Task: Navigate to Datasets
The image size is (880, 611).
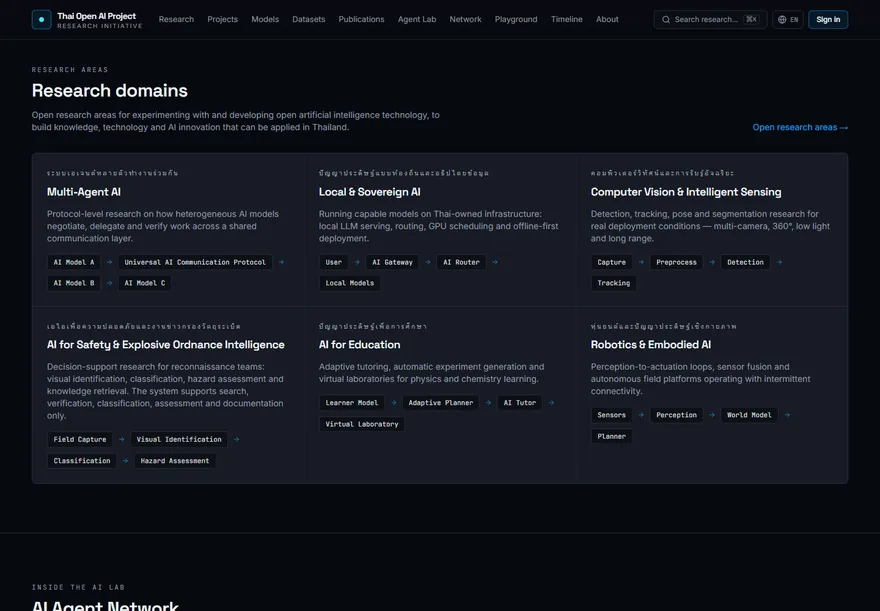Action: (x=309, y=20)
